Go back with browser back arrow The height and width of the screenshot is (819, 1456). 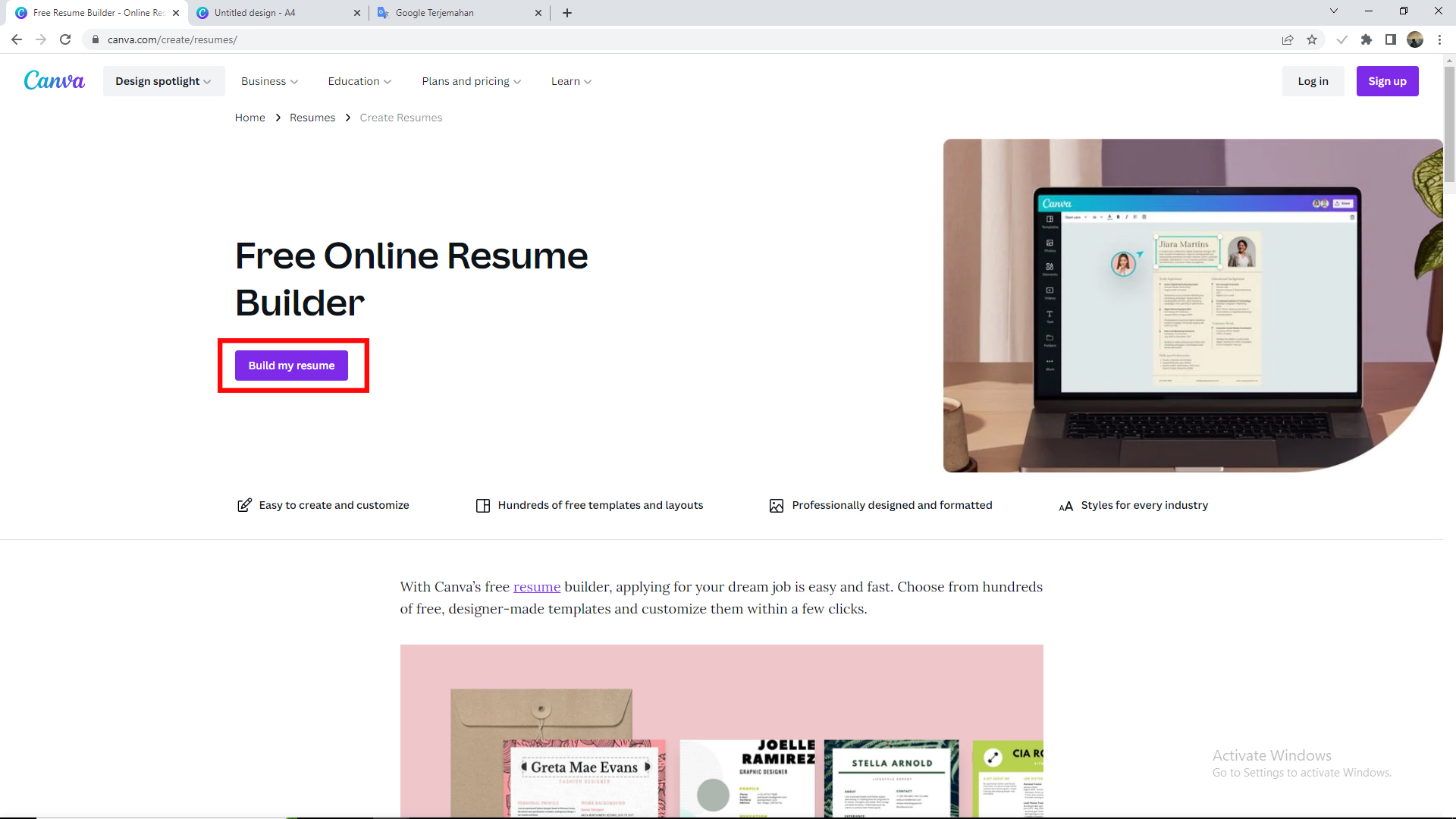[x=17, y=39]
